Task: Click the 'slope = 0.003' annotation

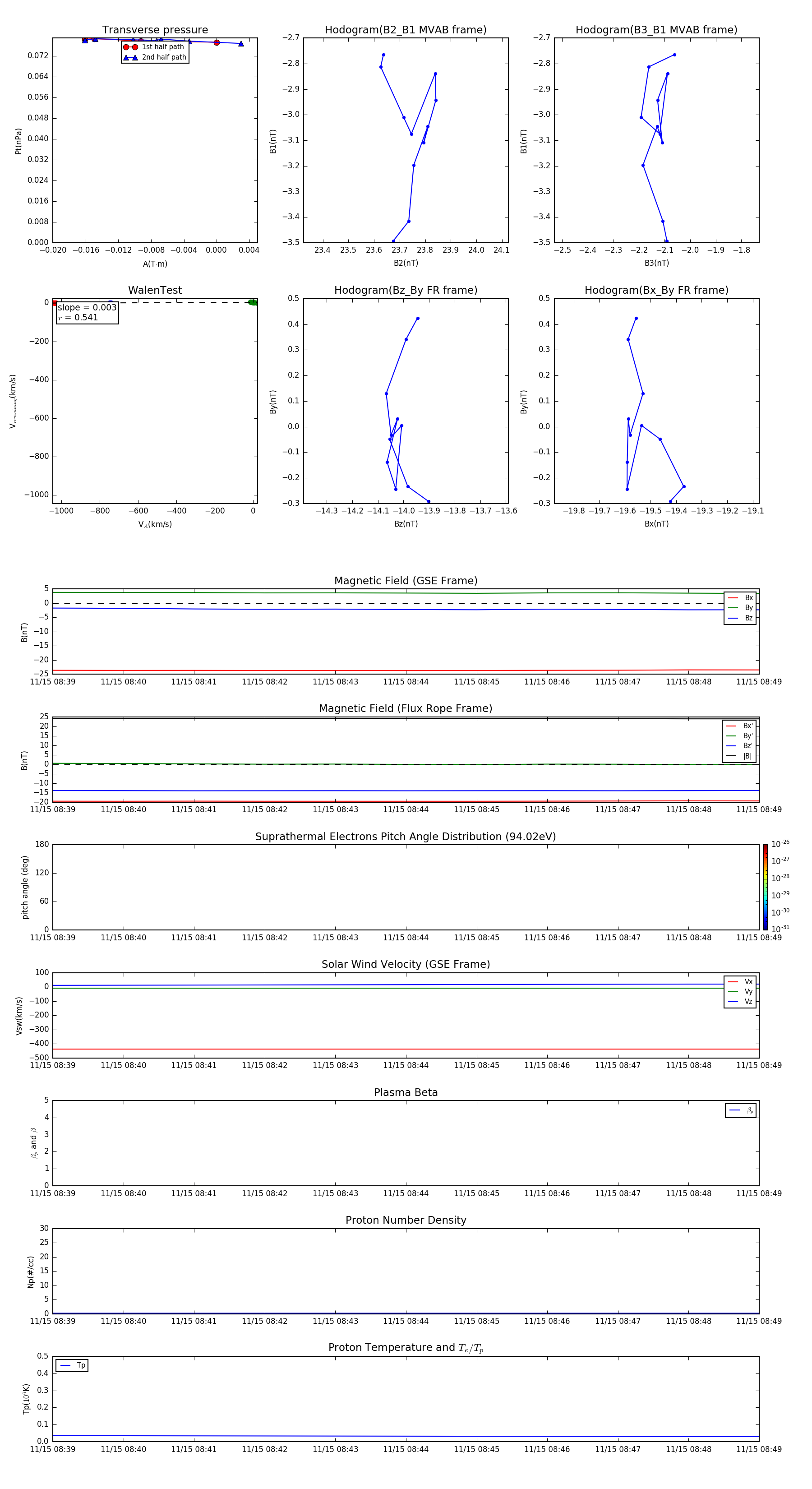Action: click(87, 308)
